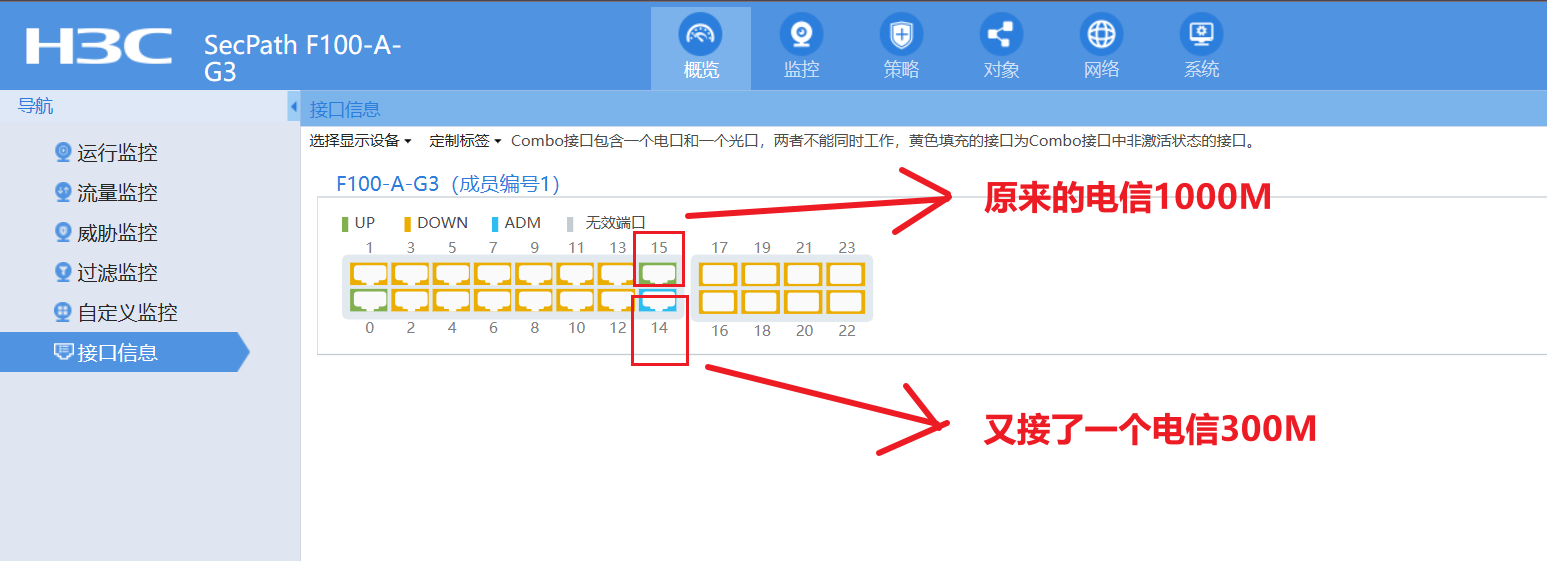This screenshot has width=1547, height=561.
Task: Open SFP port 21 details
Action: tap(803, 274)
